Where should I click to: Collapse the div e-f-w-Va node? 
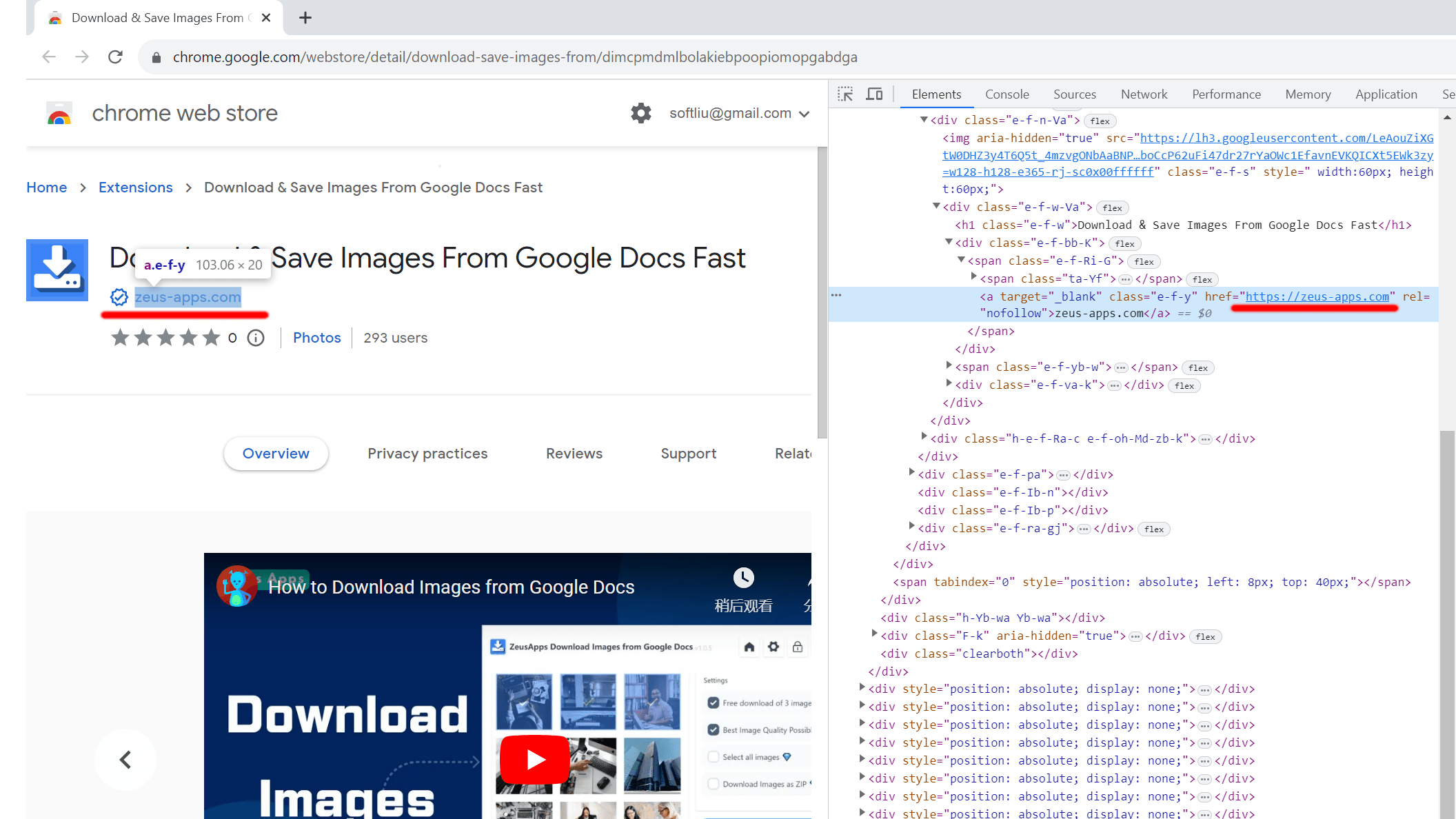point(936,206)
